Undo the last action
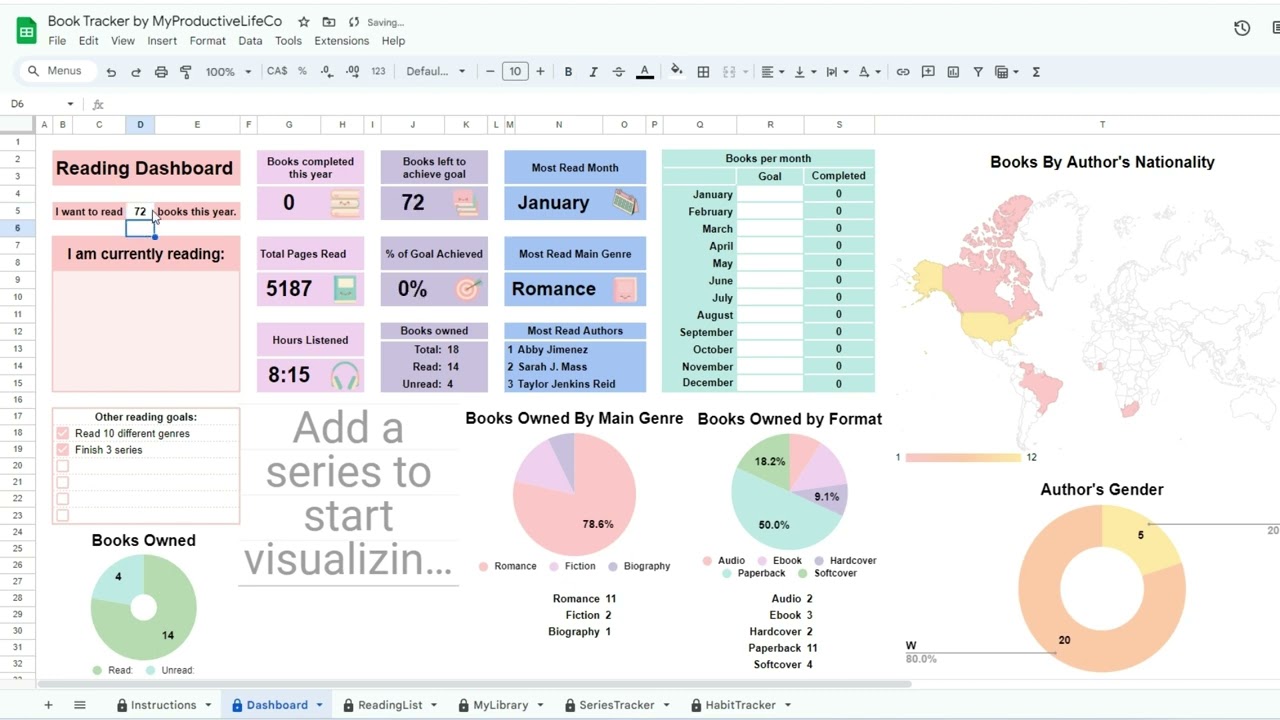 click(111, 72)
